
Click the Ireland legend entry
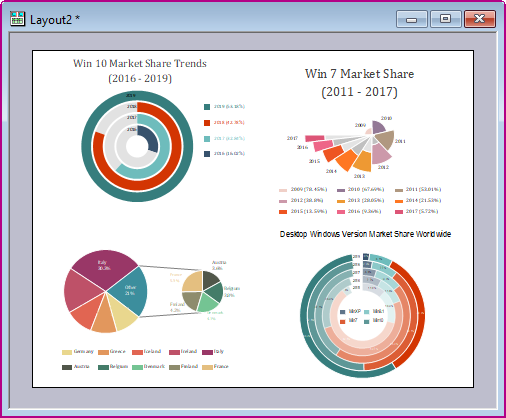183,352
